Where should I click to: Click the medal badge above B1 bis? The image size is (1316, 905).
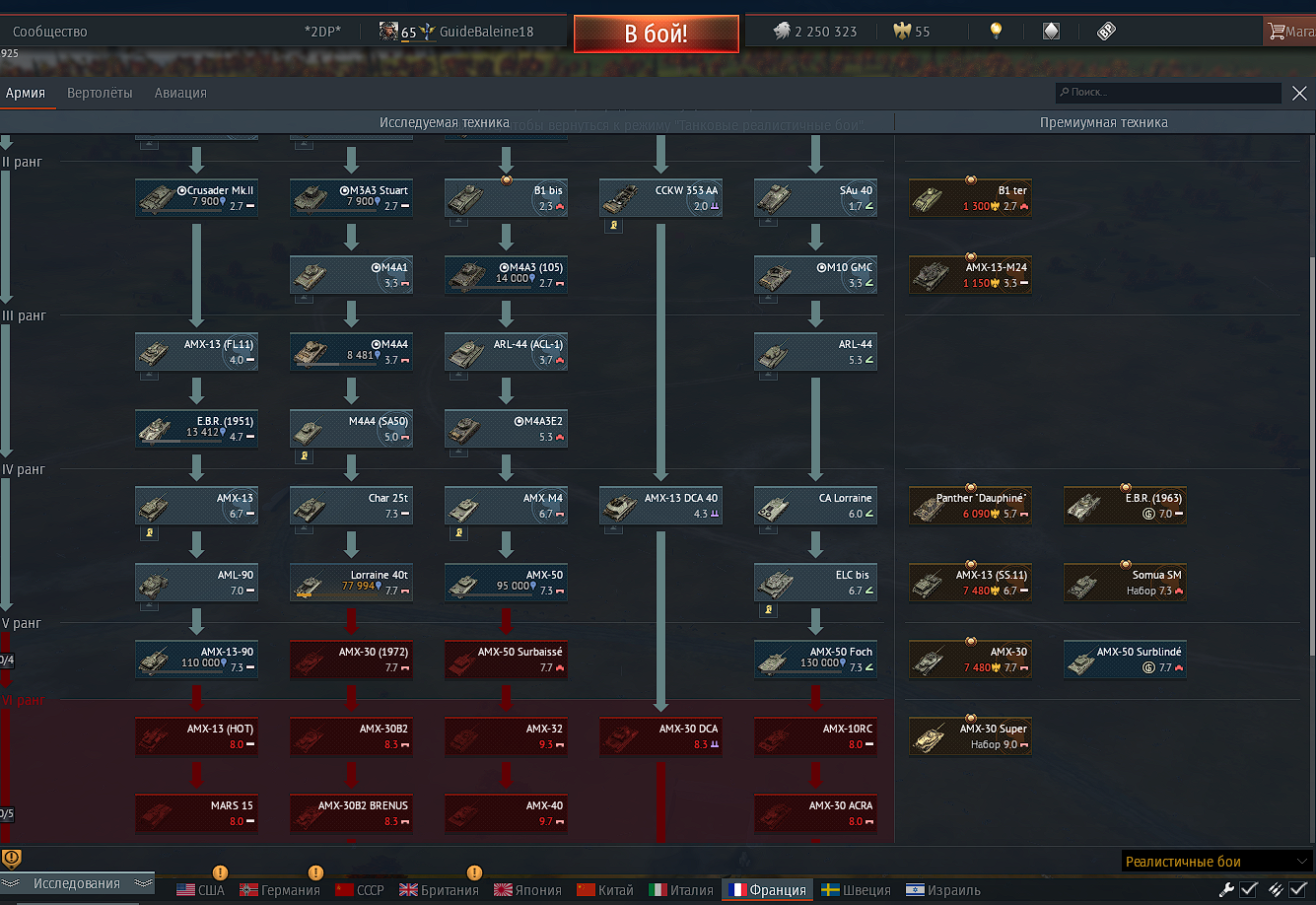pos(506,179)
